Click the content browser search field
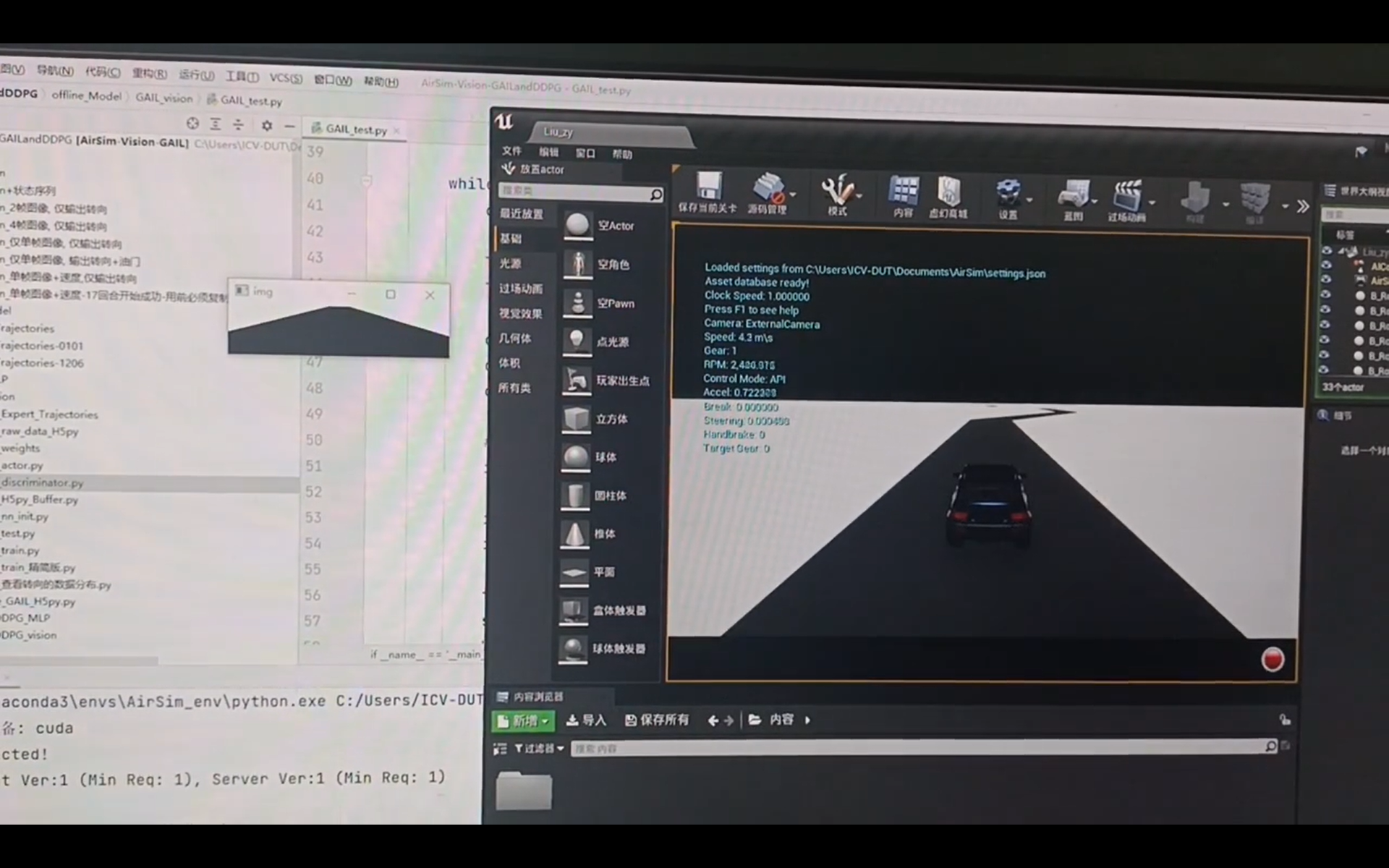The width and height of the screenshot is (1389, 868). pyautogui.click(x=917, y=748)
